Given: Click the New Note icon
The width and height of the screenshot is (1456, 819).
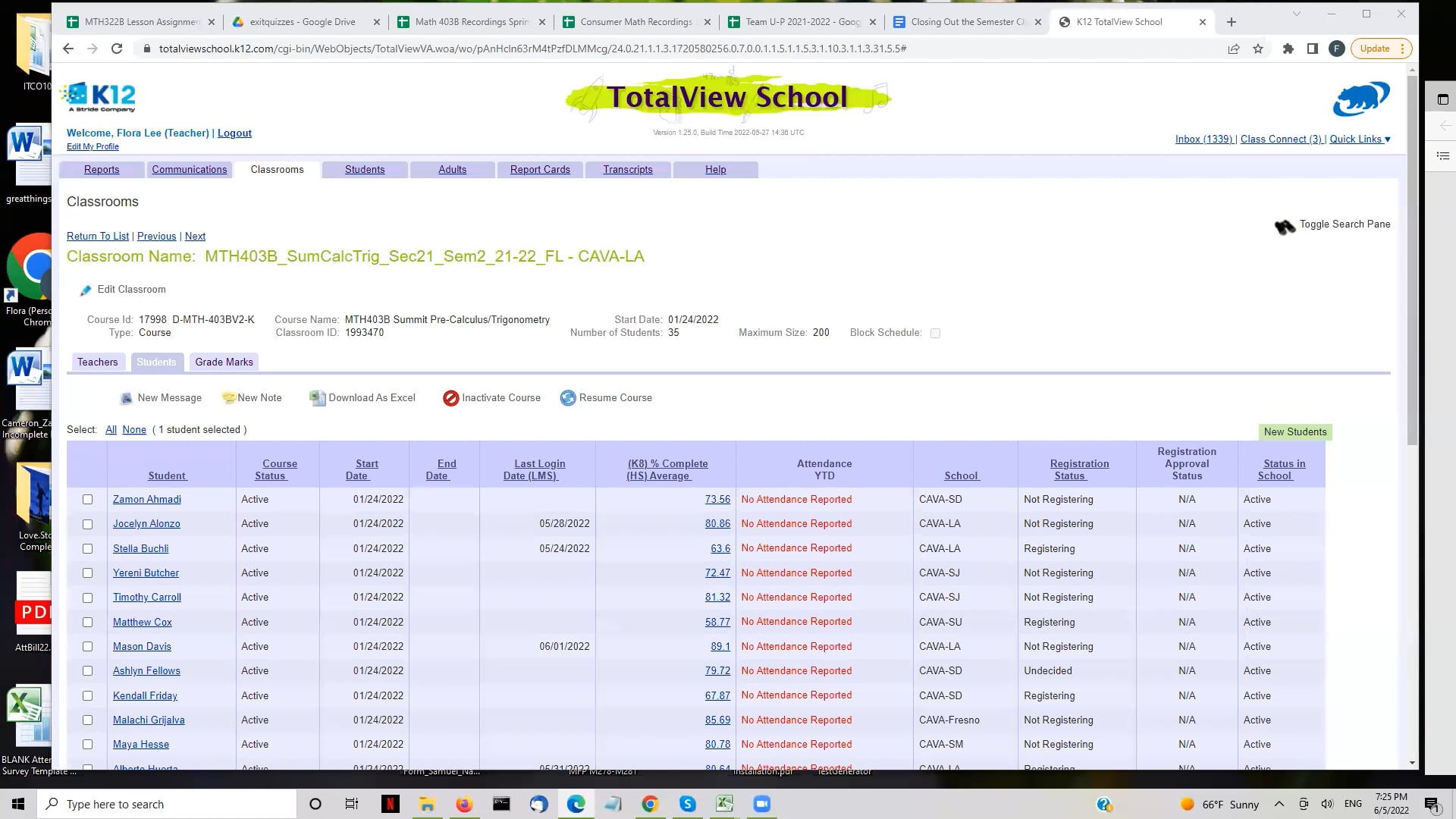Looking at the screenshot, I should [227, 397].
